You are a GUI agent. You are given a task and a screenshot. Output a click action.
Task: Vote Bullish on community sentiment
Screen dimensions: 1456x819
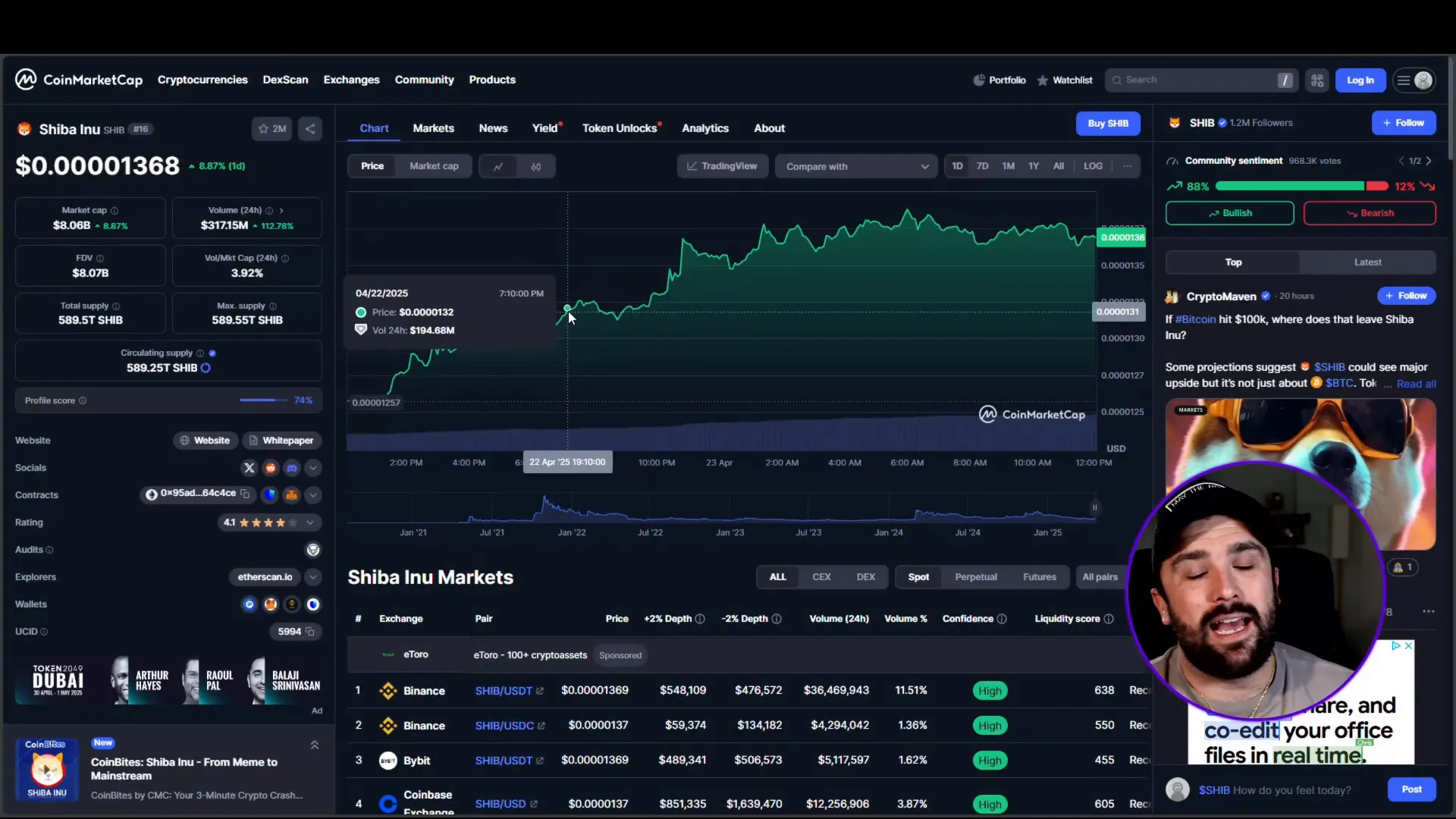tap(1229, 213)
